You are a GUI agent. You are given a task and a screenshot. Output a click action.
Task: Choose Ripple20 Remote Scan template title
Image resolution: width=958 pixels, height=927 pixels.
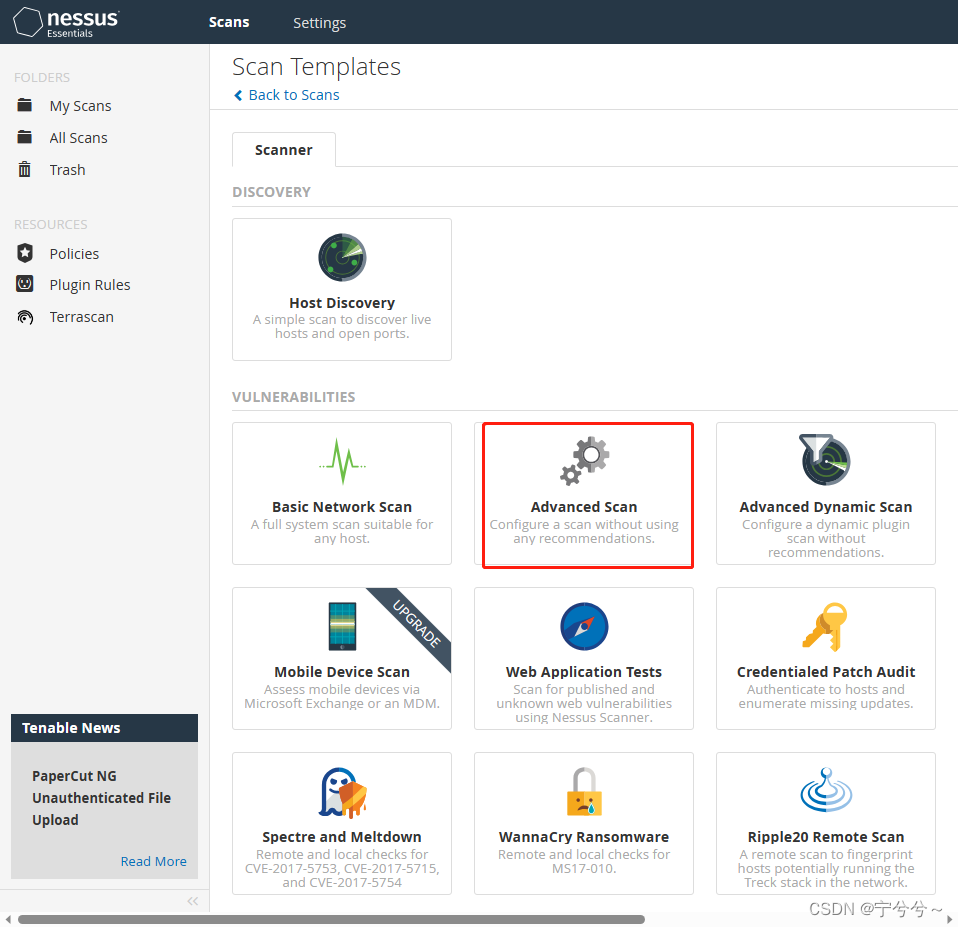point(826,837)
